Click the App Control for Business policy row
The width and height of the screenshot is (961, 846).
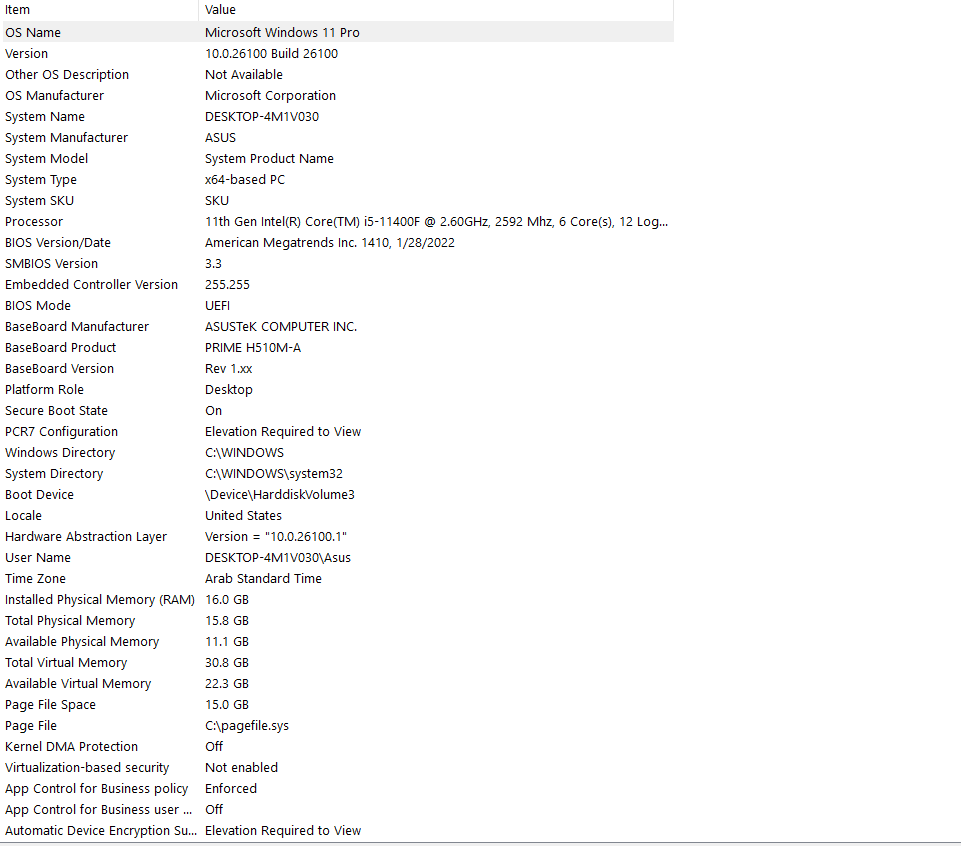pos(338,788)
